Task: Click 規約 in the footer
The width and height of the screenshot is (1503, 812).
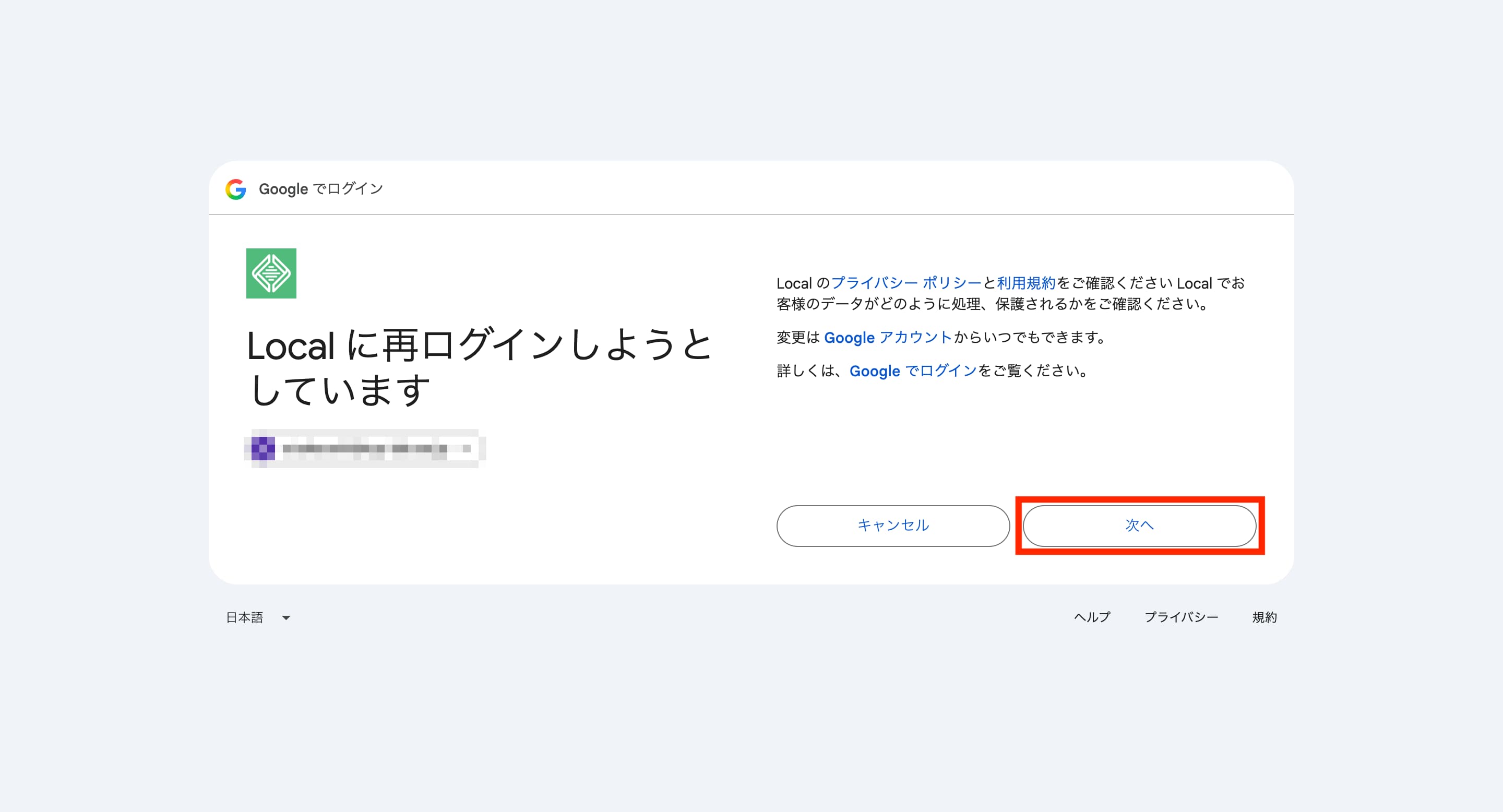Action: (x=1265, y=617)
